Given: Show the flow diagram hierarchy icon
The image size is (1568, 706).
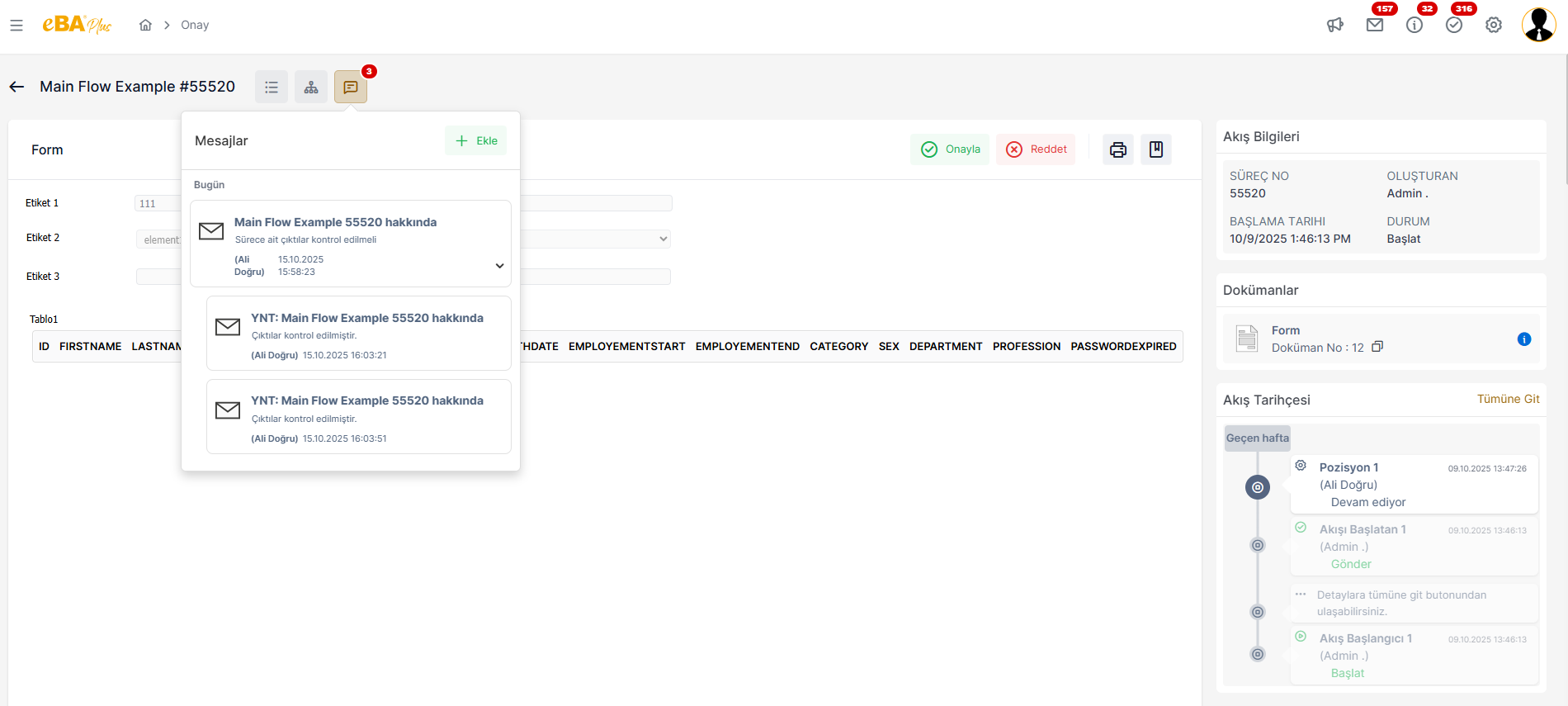Looking at the screenshot, I should pos(311,87).
